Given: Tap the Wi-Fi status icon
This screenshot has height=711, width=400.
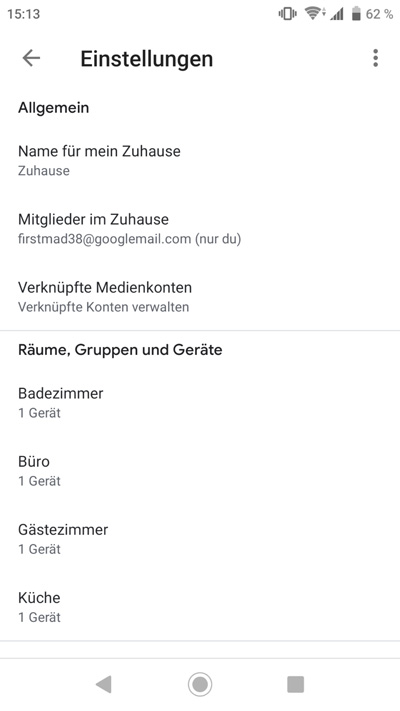Looking at the screenshot, I should pos(315,14).
